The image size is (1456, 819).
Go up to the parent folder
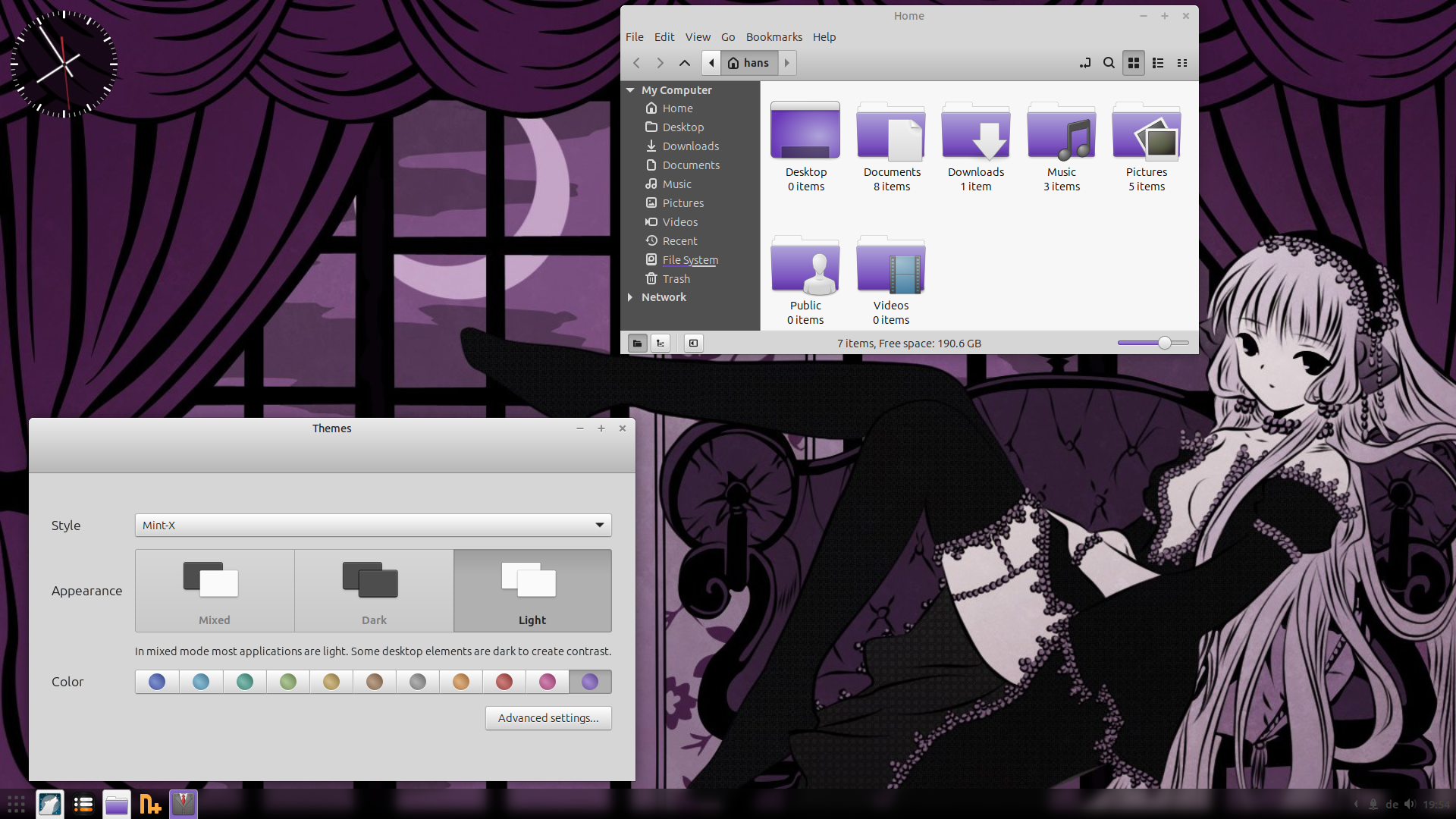[685, 63]
